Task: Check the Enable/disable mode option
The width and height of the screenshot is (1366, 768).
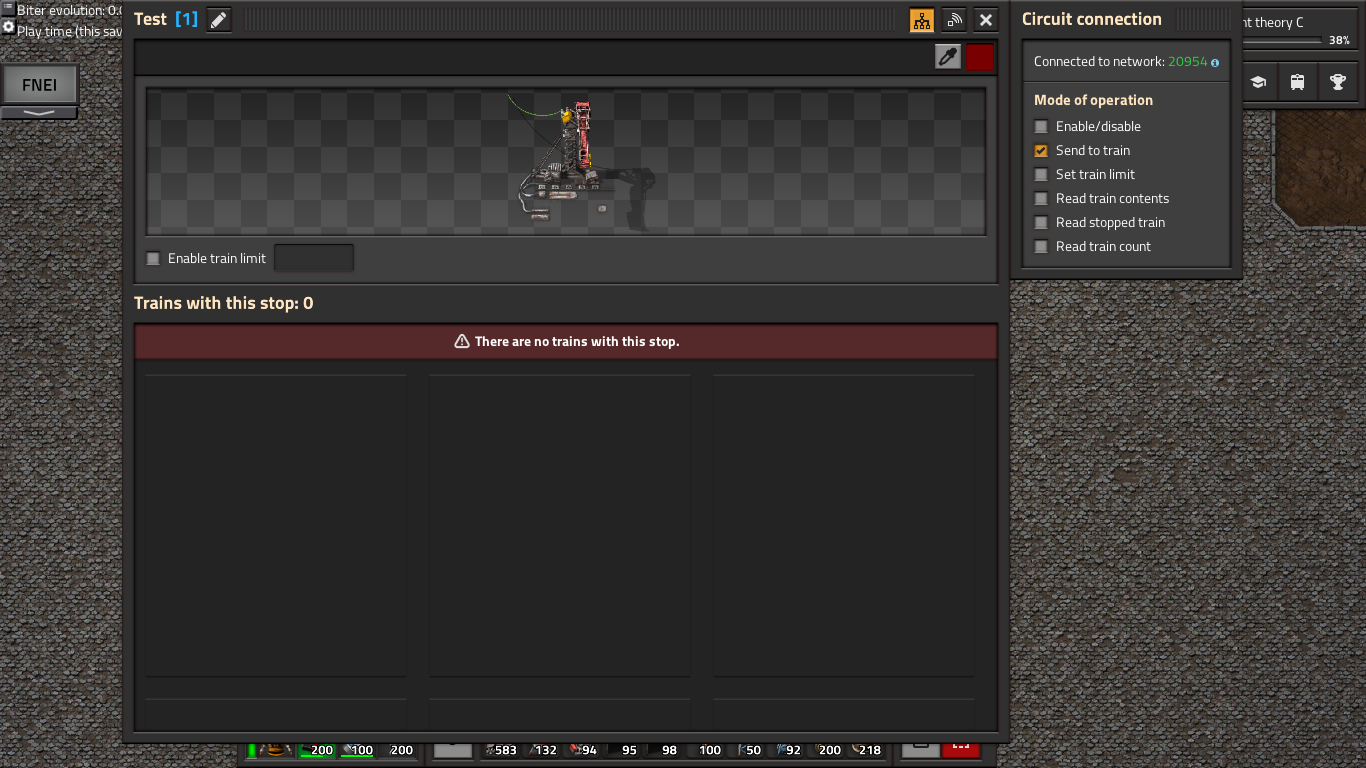Action: [x=1041, y=126]
